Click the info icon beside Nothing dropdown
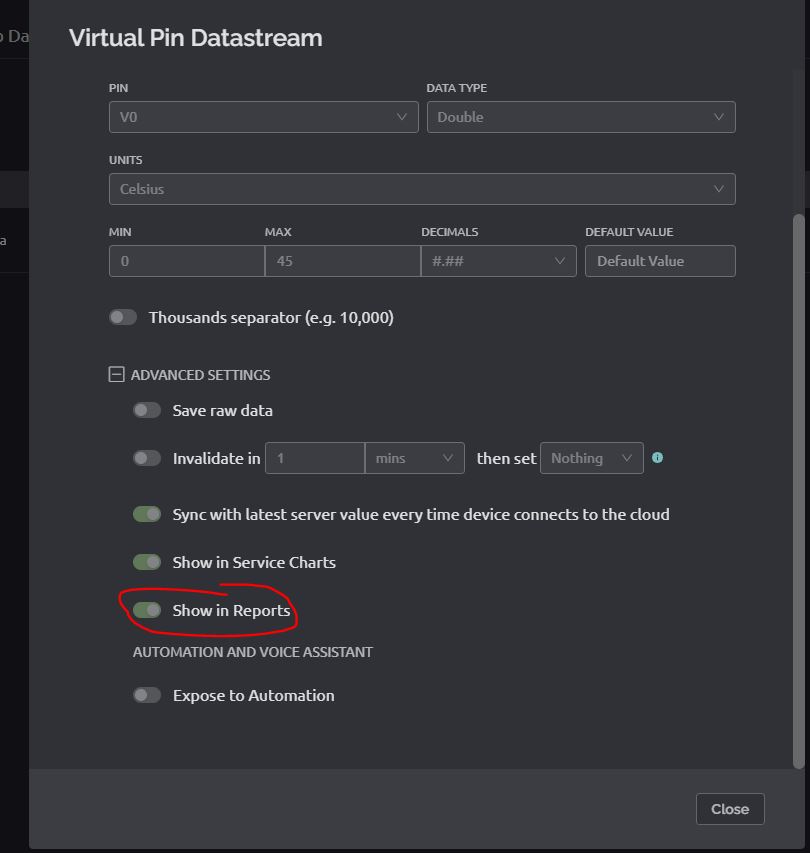The width and height of the screenshot is (810, 853). pyautogui.click(x=657, y=458)
